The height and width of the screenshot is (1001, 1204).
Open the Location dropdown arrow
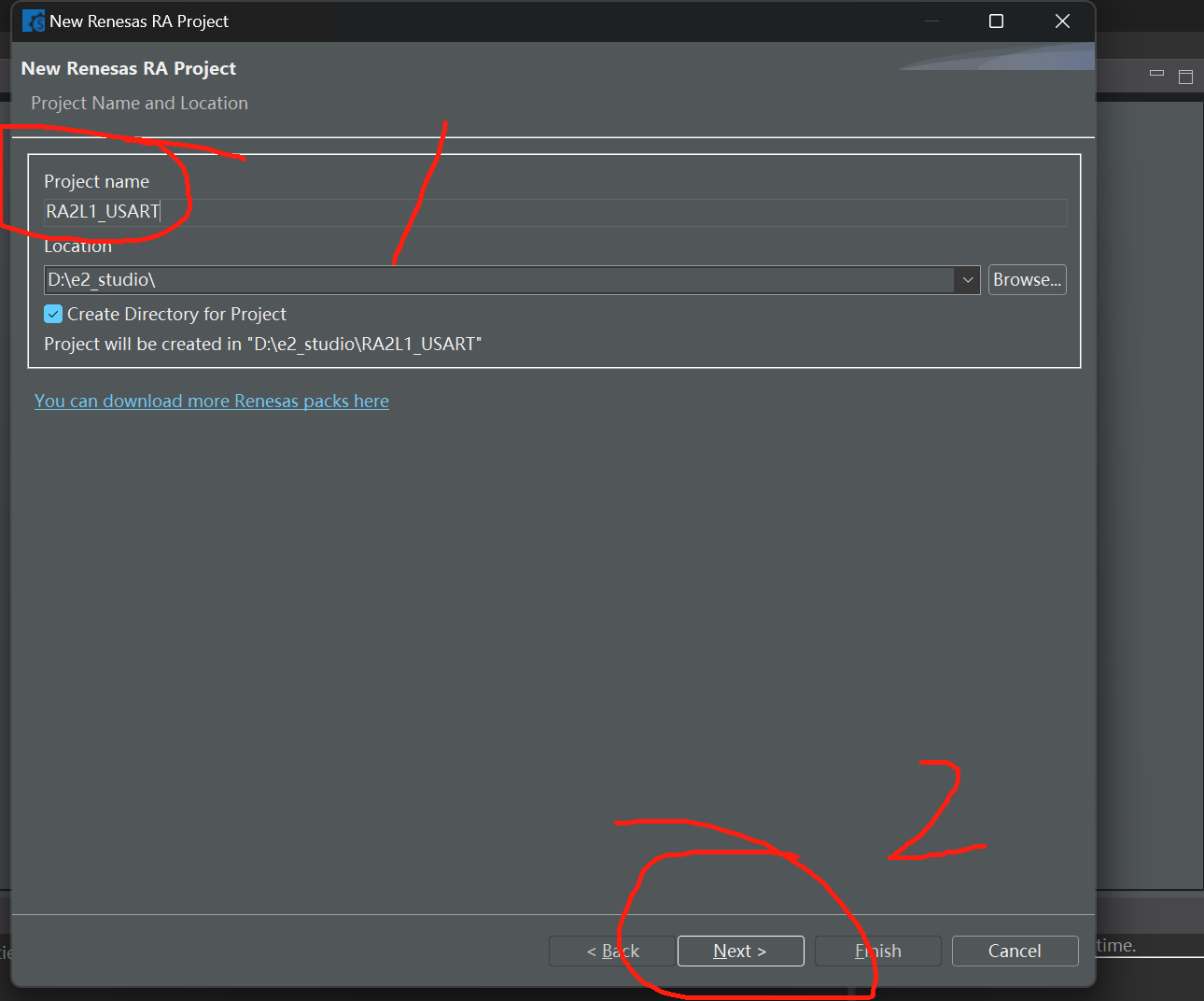pos(967,280)
